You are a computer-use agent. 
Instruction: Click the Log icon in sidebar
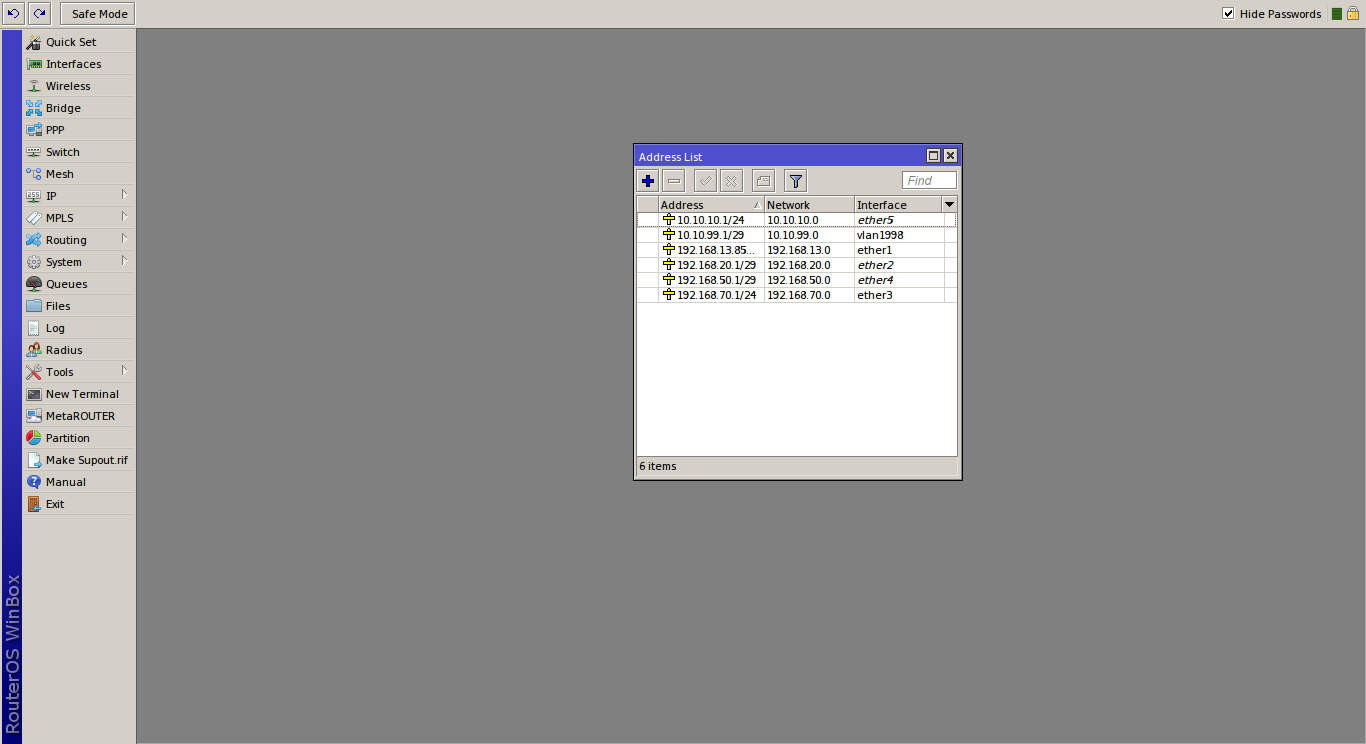tap(34, 328)
